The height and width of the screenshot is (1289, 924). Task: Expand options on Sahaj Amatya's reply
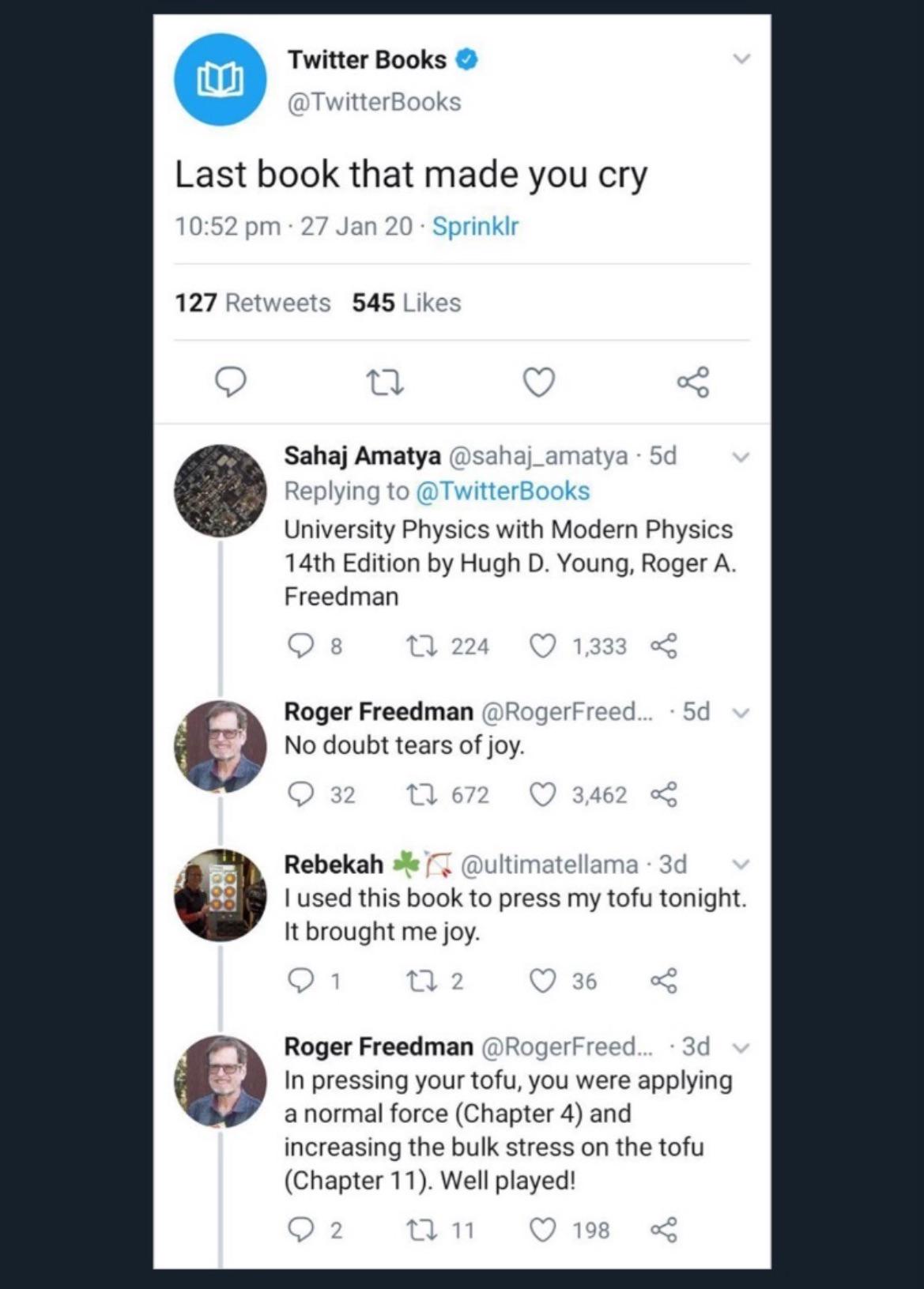(x=741, y=456)
